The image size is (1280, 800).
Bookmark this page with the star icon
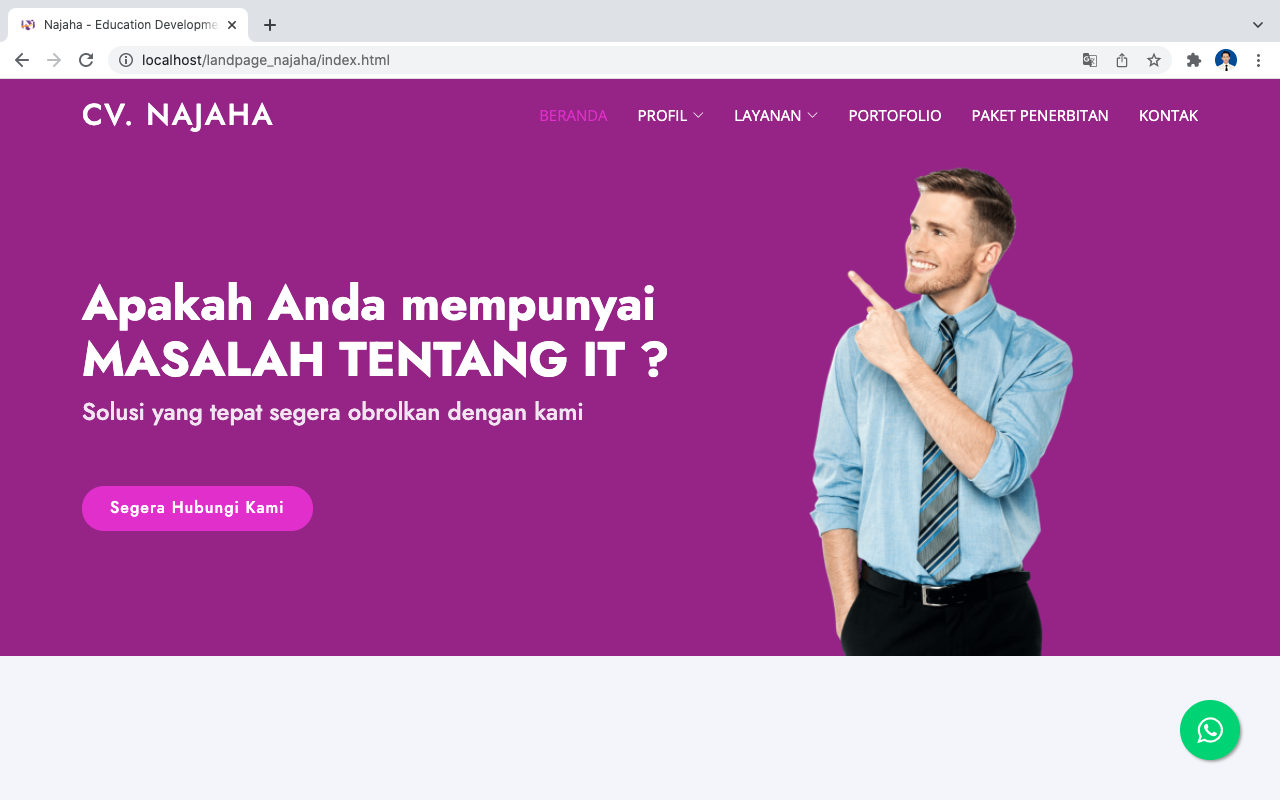coord(1154,60)
